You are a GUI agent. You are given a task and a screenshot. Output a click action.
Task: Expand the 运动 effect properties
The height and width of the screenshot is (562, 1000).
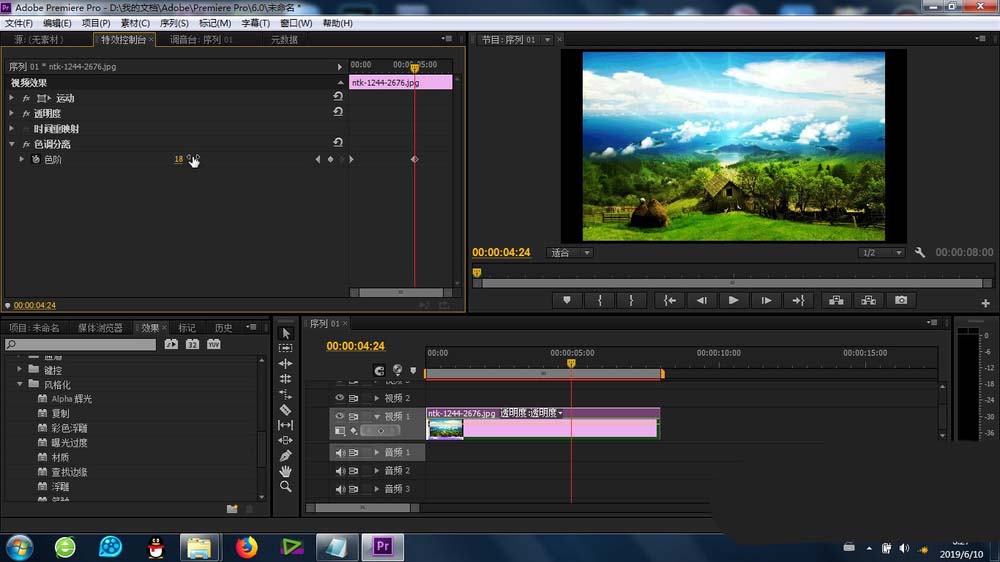pos(11,98)
